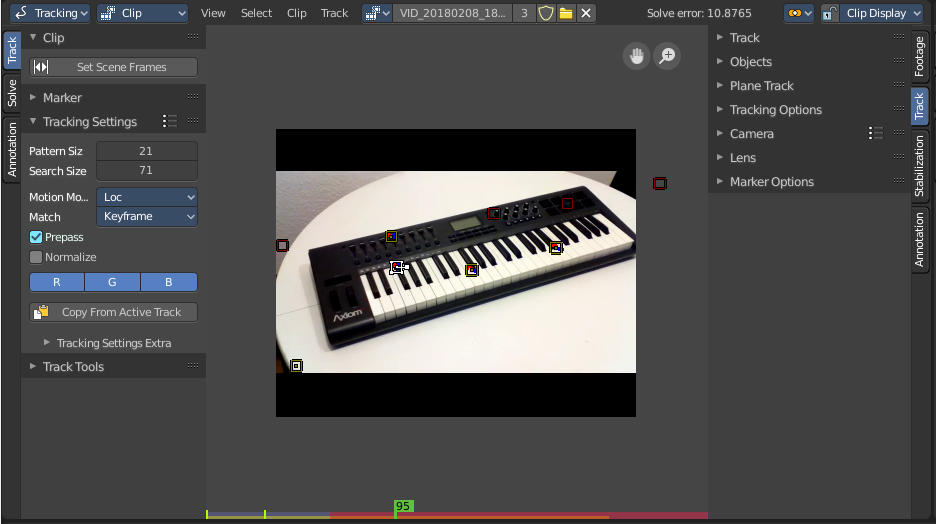Select the yellow marker at table corner
Viewport: 936px width, 524px height.
(x=296, y=365)
